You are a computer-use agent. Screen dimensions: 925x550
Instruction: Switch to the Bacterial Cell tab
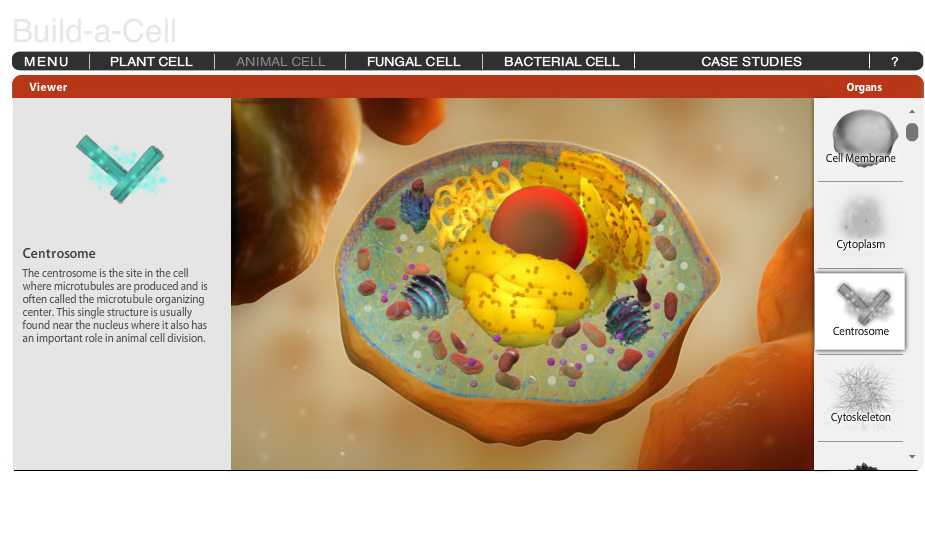pyautogui.click(x=561, y=61)
